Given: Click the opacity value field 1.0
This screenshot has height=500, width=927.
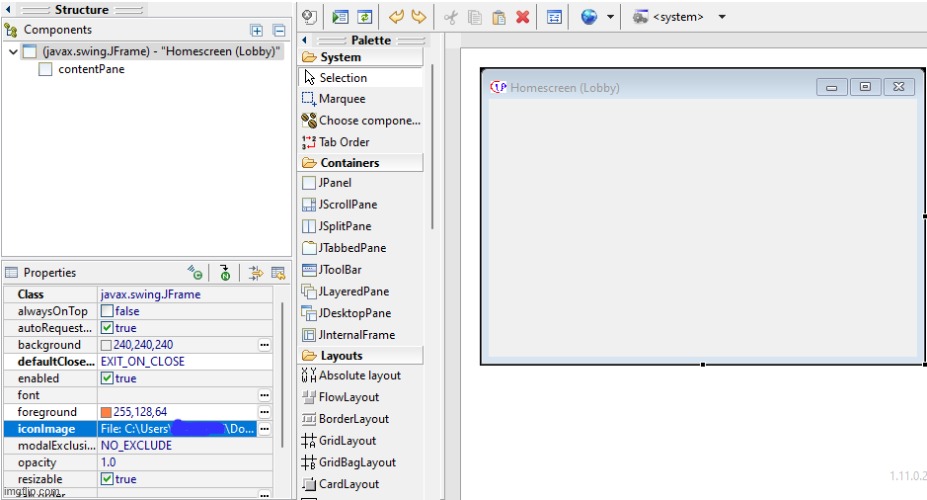Looking at the screenshot, I should pos(184,462).
